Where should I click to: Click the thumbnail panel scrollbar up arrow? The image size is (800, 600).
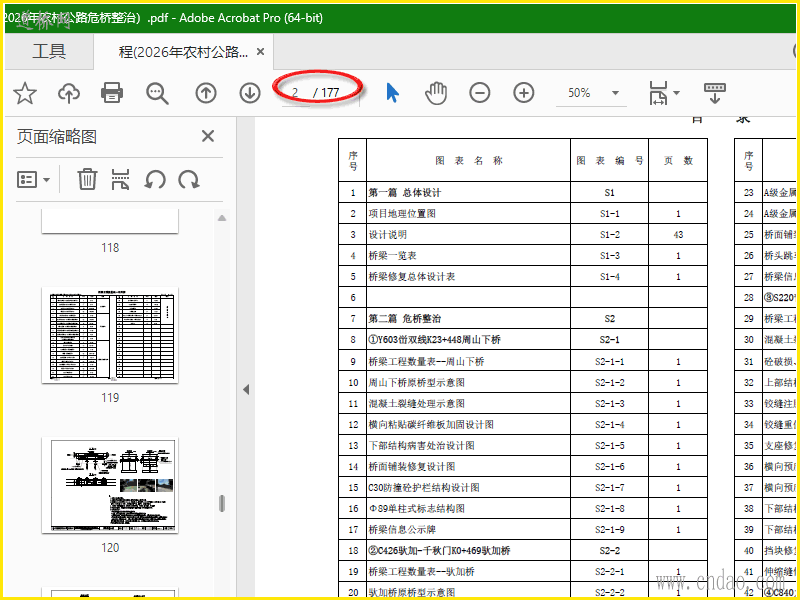[221, 218]
